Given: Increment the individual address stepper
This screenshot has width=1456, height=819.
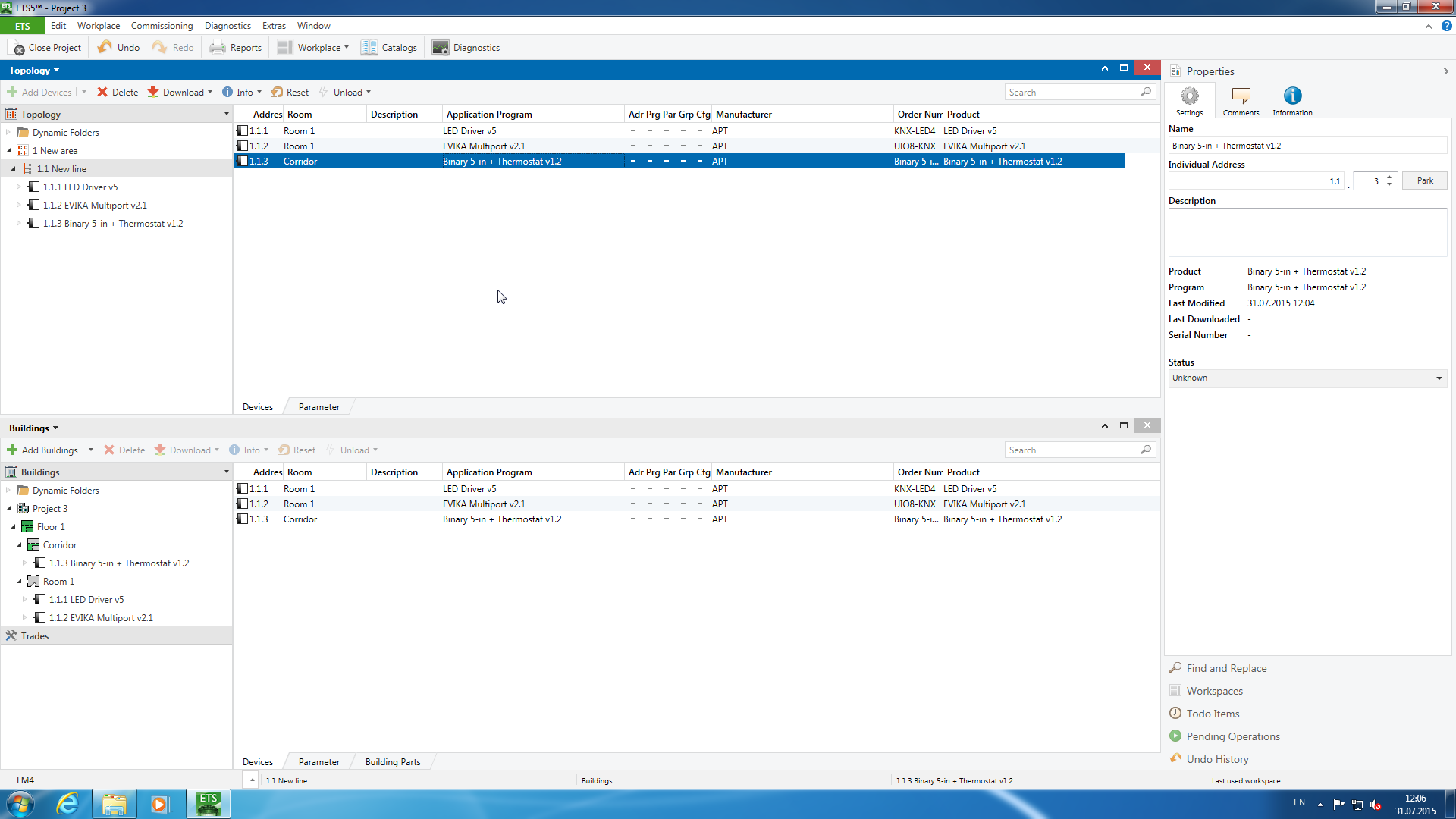Looking at the screenshot, I should point(1389,177).
